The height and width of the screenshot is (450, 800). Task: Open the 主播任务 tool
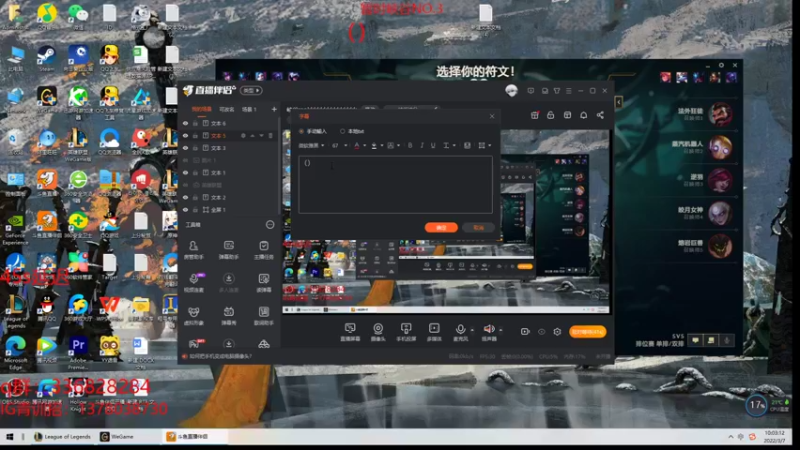(264, 249)
